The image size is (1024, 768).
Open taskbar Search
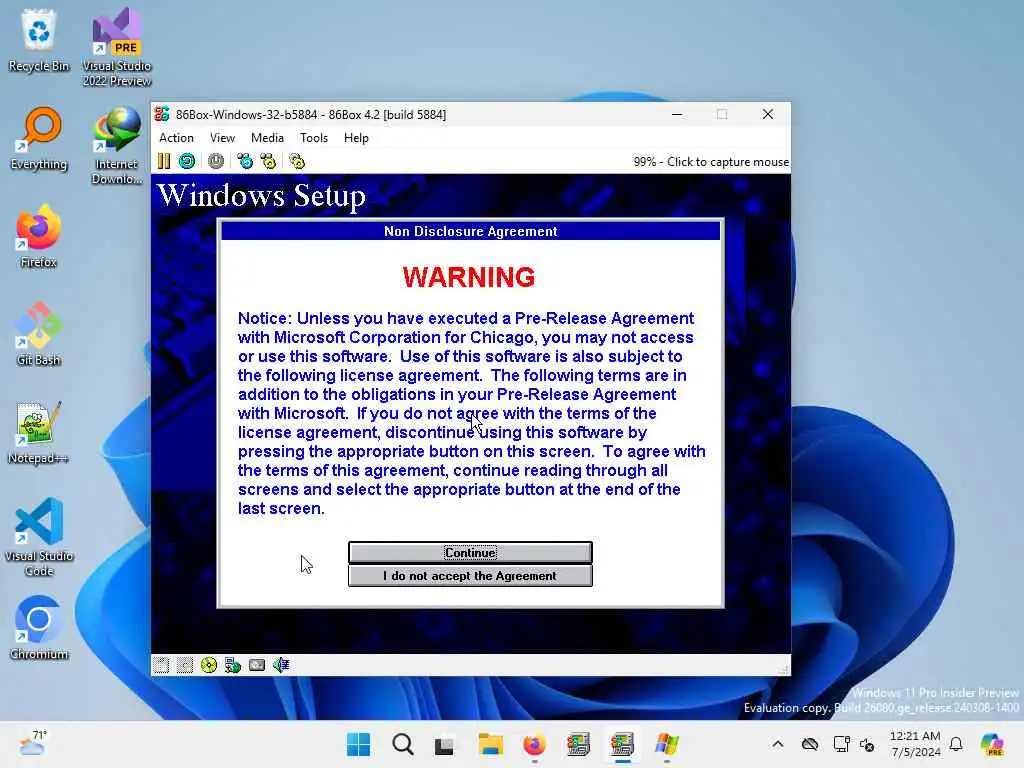pos(402,744)
